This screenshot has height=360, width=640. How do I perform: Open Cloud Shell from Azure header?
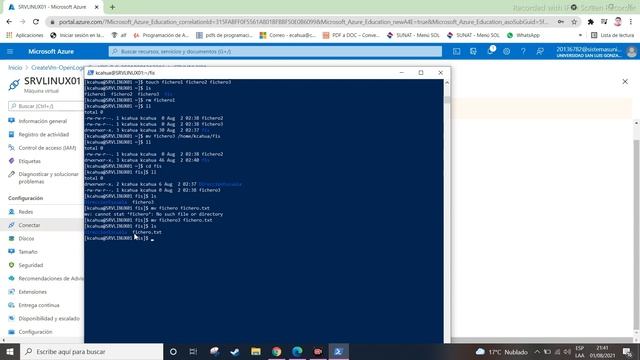(x=456, y=51)
